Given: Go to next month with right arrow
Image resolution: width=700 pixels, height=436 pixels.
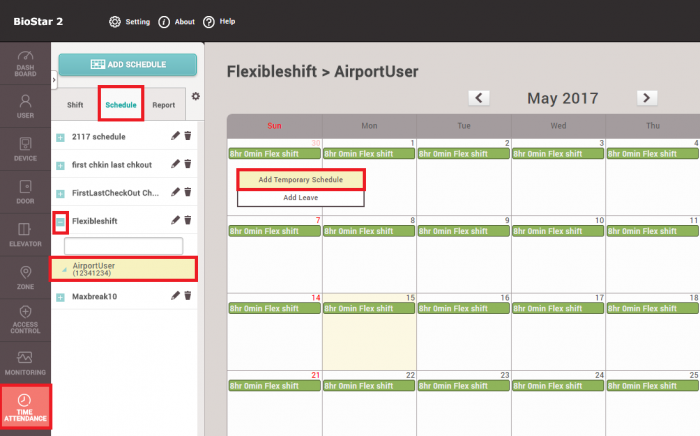Looking at the screenshot, I should pyautogui.click(x=647, y=97).
